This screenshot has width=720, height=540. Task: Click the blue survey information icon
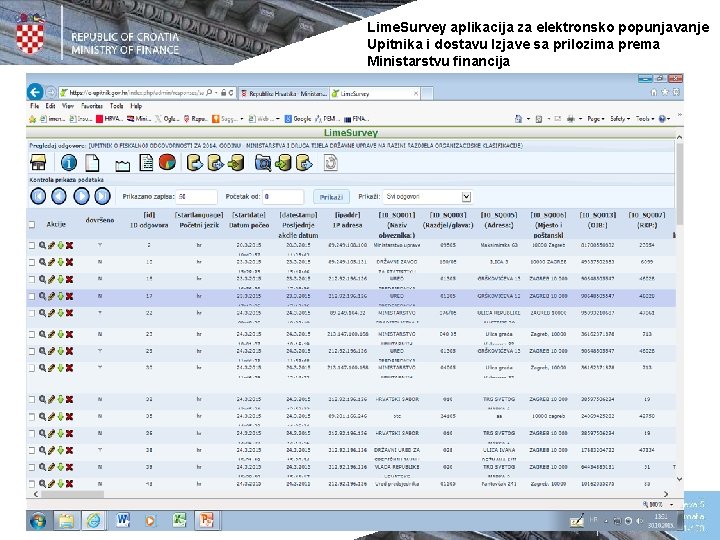(x=69, y=163)
